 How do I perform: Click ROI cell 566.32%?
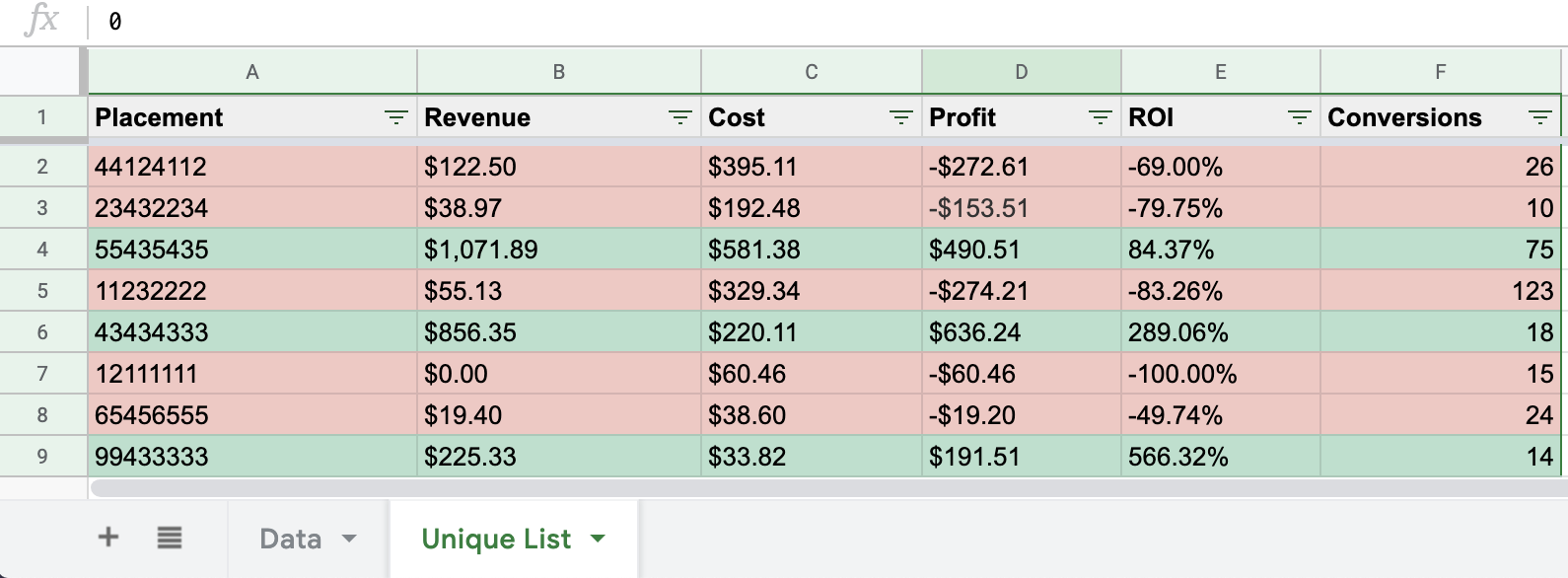tap(1221, 457)
